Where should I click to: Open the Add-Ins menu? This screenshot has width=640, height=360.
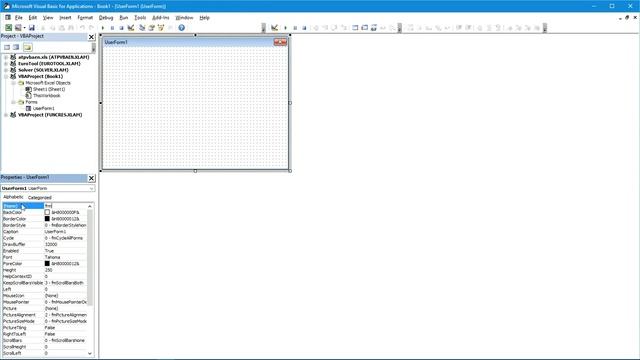pyautogui.click(x=160, y=18)
